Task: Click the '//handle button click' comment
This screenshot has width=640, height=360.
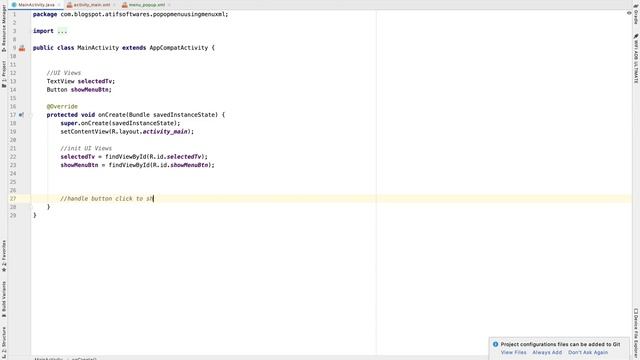Action: pyautogui.click(x=107, y=199)
